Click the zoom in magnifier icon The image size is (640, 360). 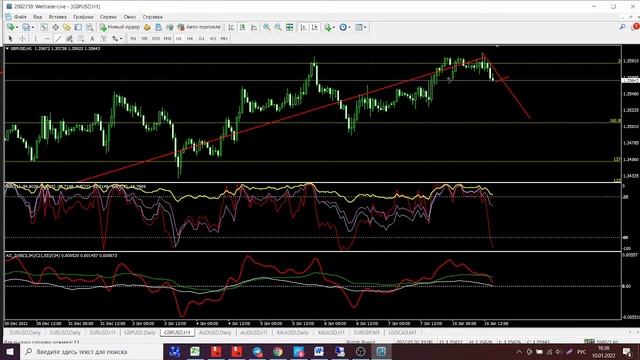point(267,27)
